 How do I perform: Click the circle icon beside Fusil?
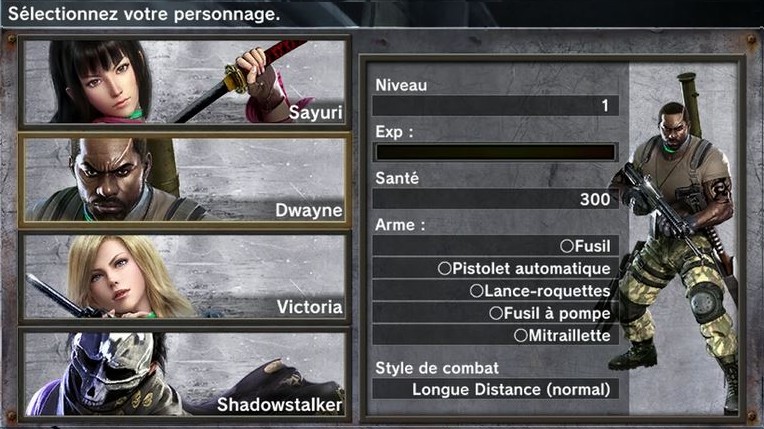coord(567,246)
